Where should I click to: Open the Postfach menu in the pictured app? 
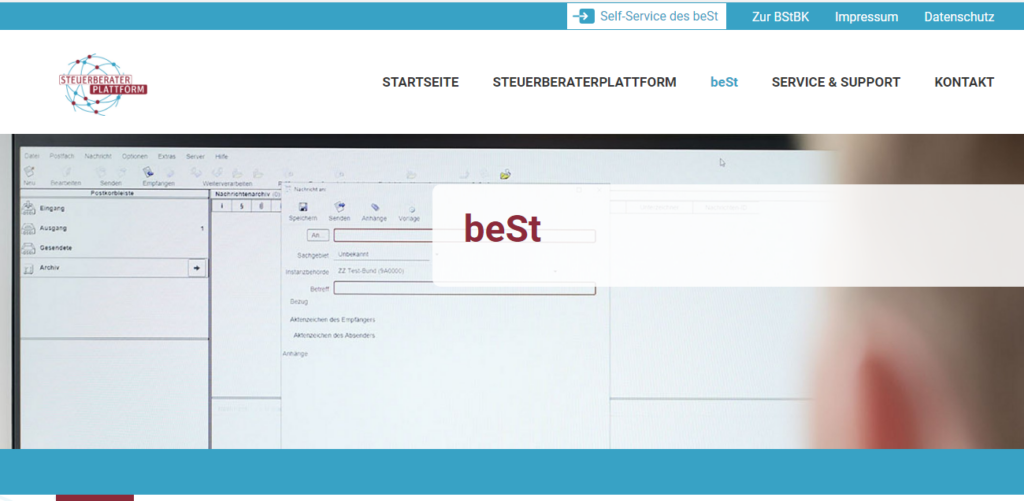(62, 157)
